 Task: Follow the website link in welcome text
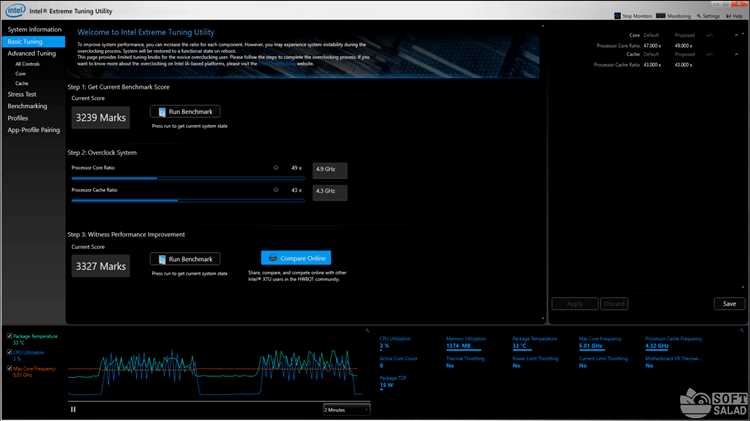coord(277,64)
